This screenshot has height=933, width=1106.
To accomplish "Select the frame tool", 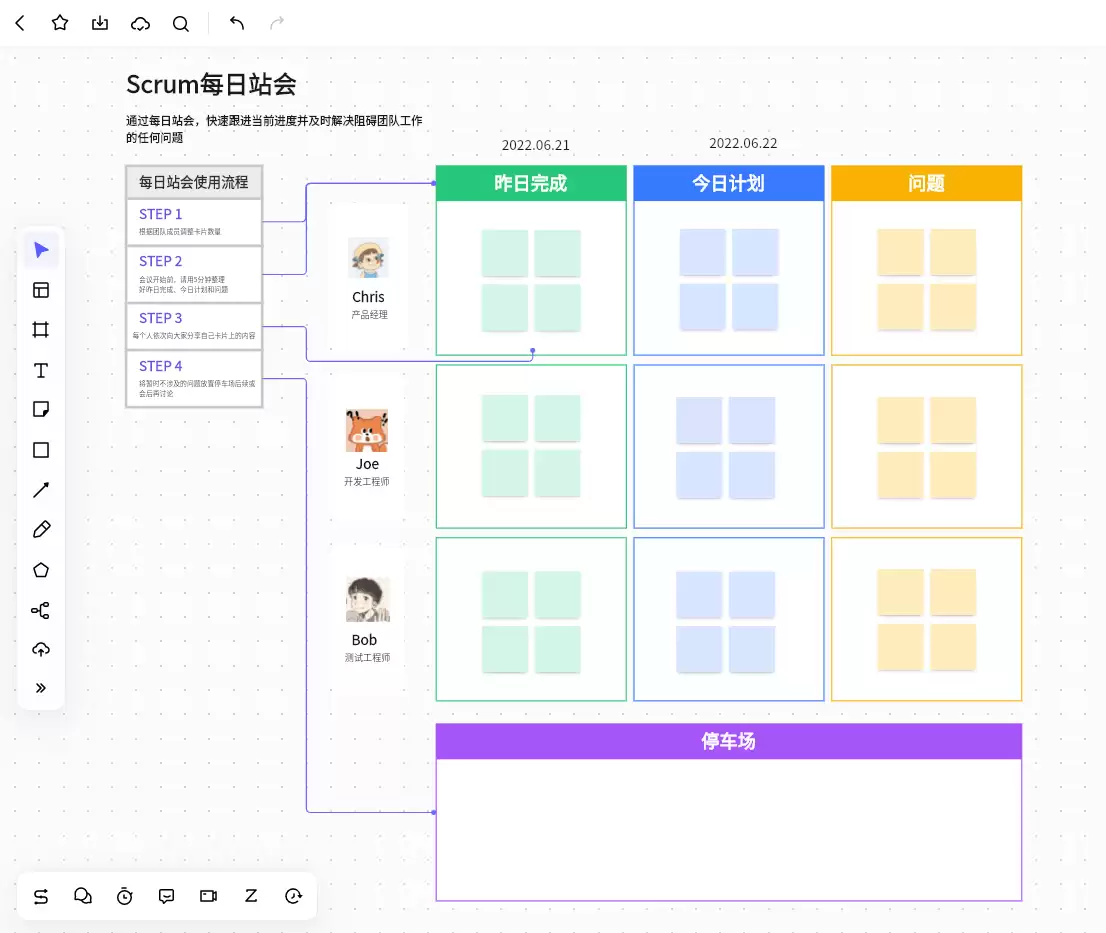I will pos(41,330).
